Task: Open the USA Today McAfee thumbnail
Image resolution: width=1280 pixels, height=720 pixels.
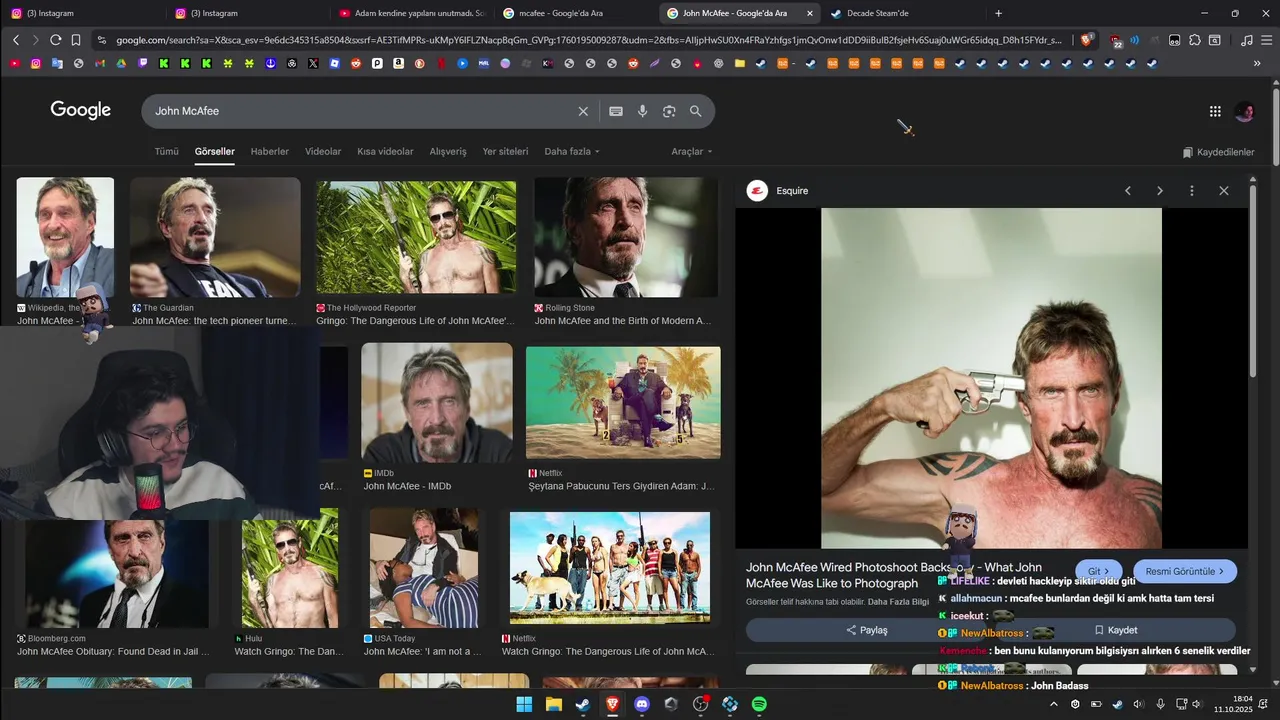Action: tap(424, 568)
